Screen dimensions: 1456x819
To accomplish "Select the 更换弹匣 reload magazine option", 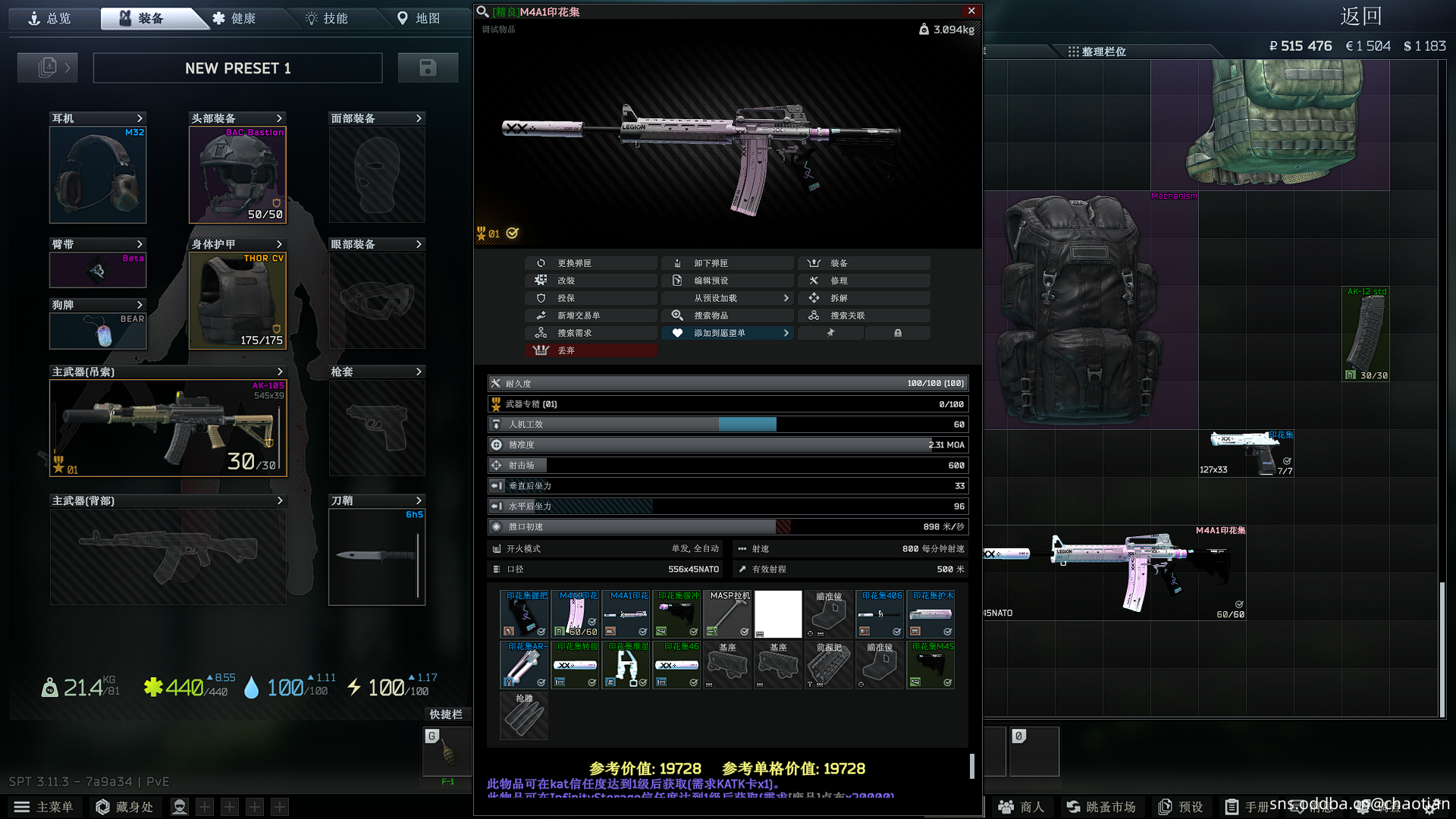I will coord(591,263).
